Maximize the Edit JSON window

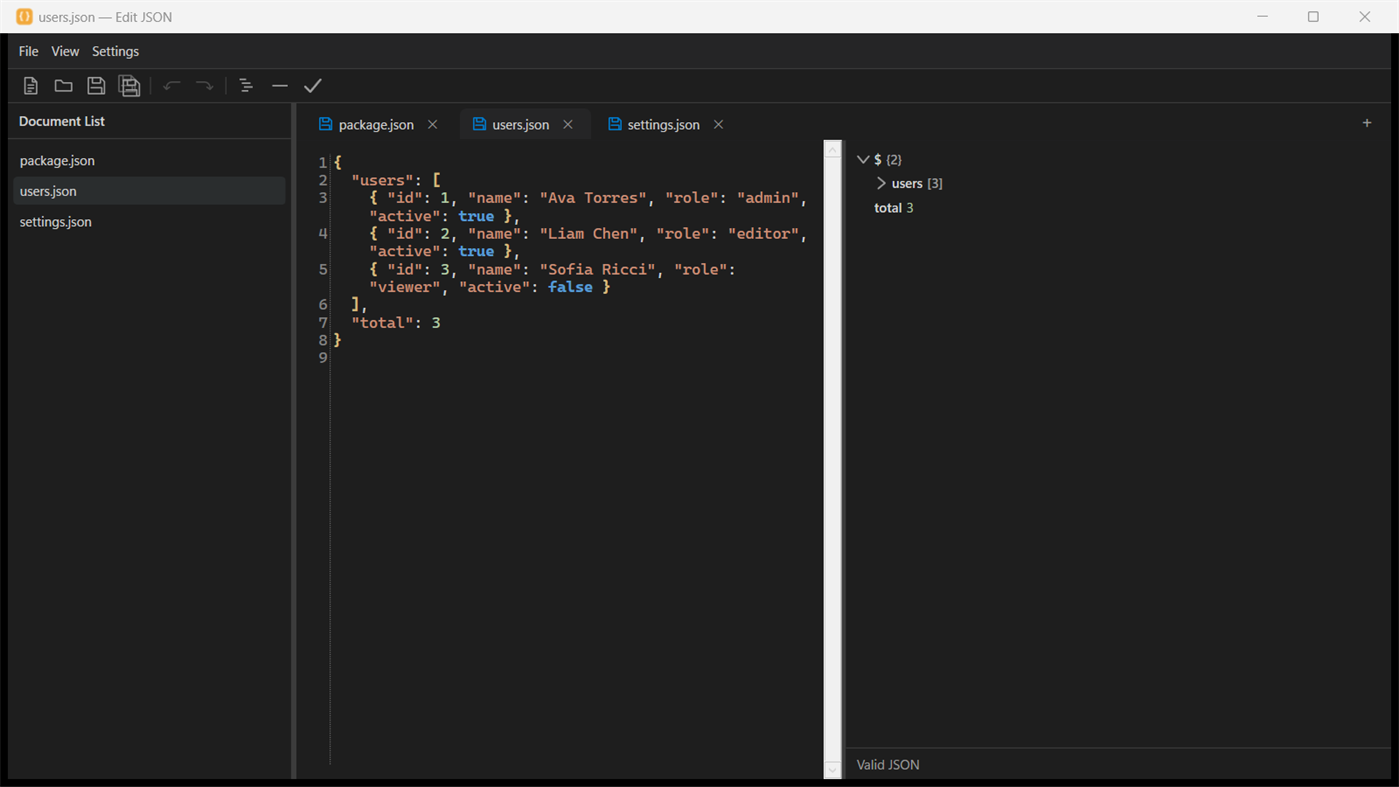coord(1313,17)
